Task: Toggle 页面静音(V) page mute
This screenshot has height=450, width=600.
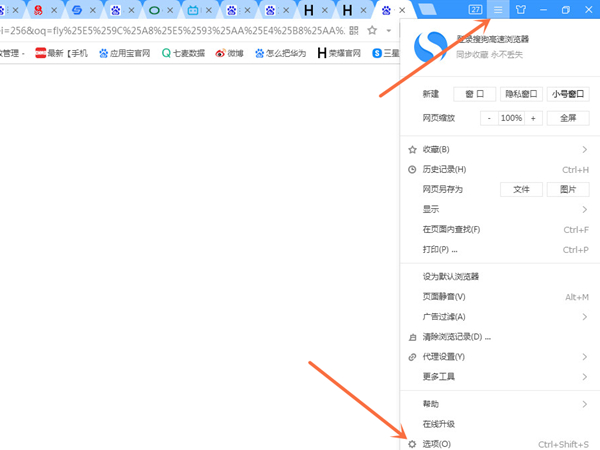Action: [x=444, y=297]
